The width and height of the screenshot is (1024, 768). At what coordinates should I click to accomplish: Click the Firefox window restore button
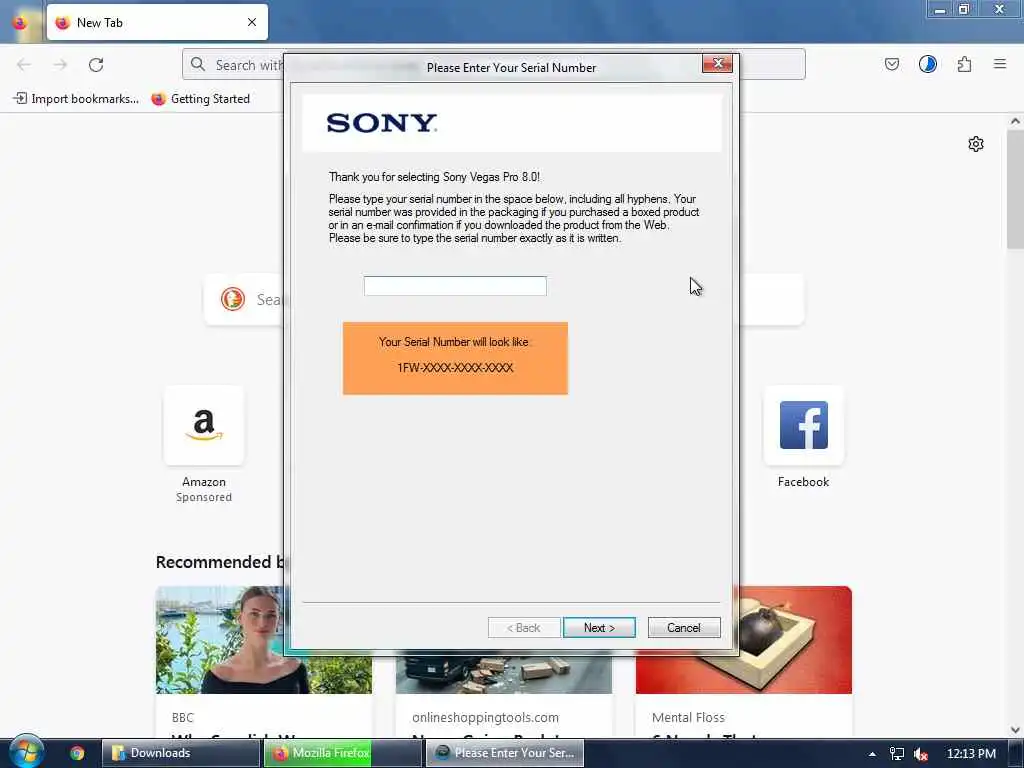(x=964, y=9)
